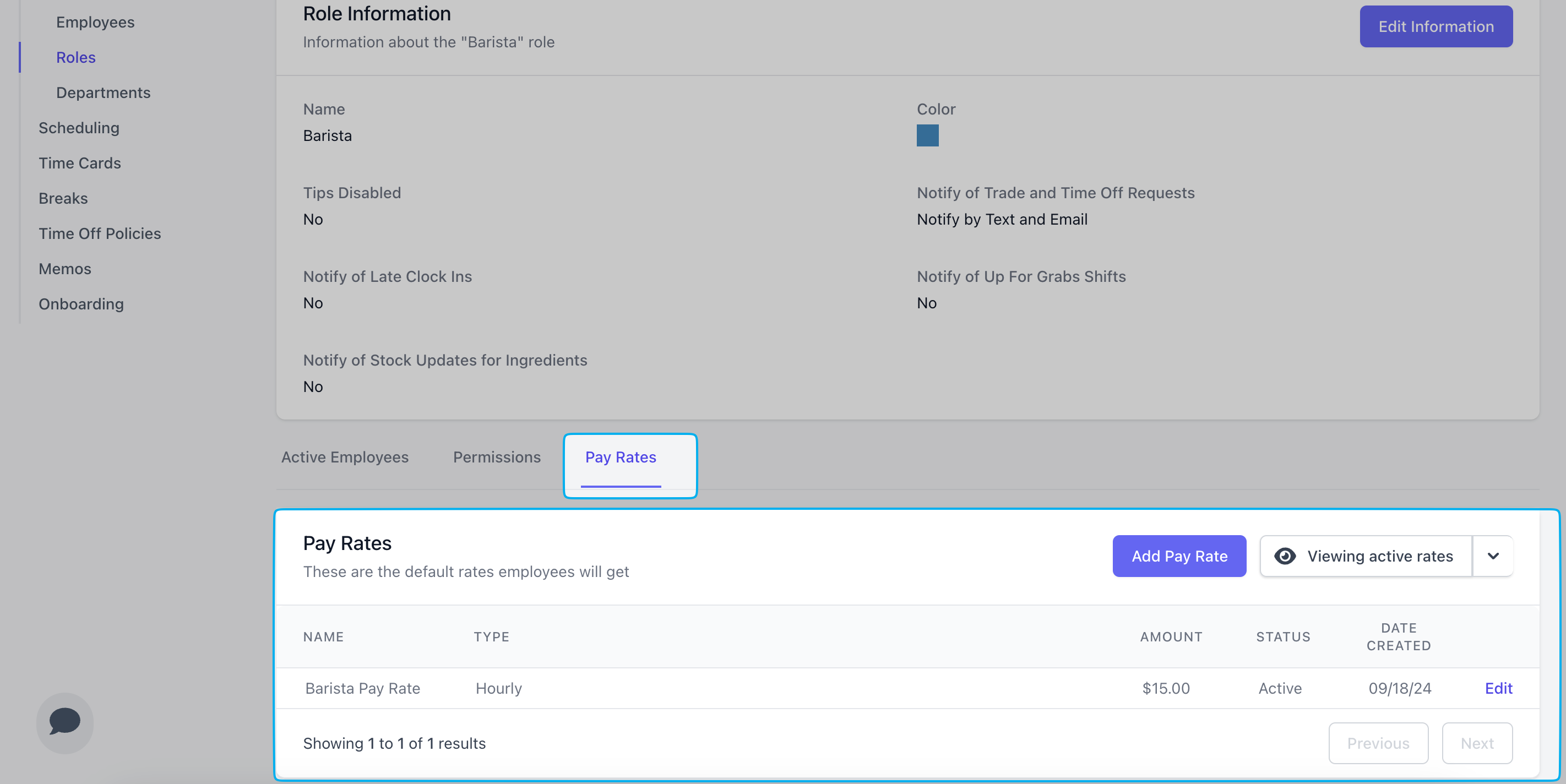Open Time Off Policies page
Image resolution: width=1566 pixels, height=784 pixels.
point(100,233)
